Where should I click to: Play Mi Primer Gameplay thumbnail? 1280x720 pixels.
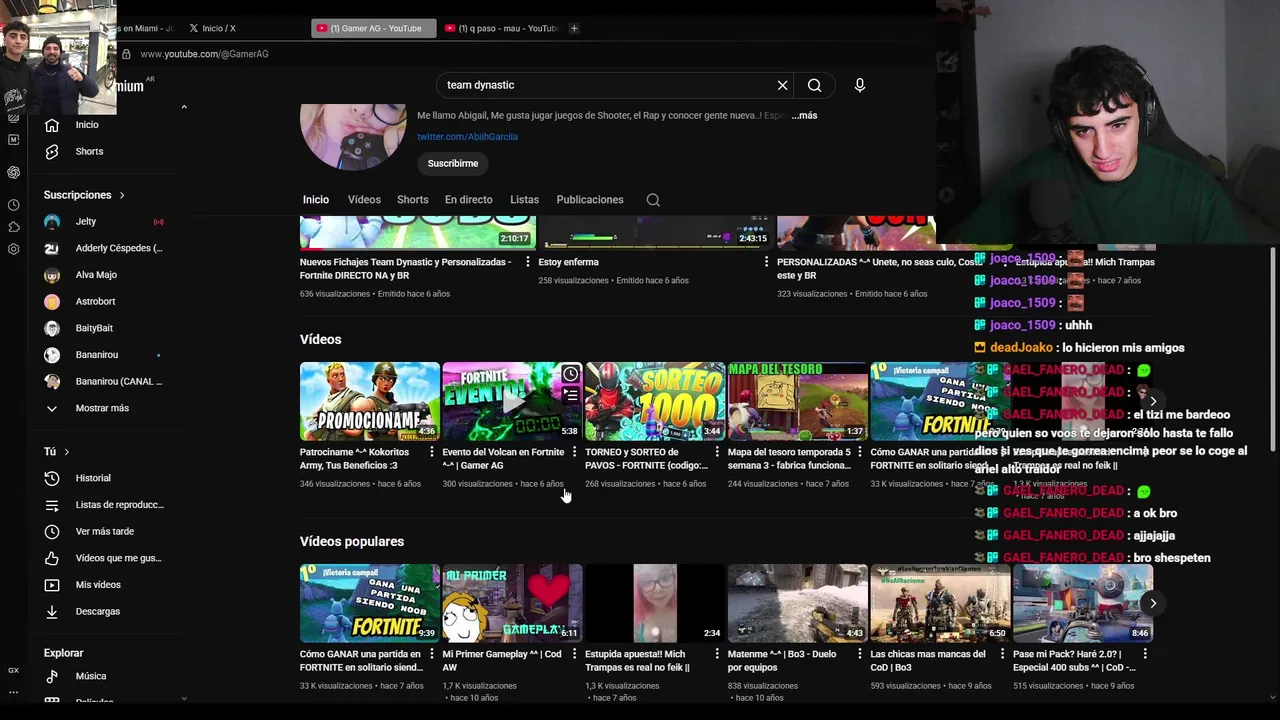coord(512,603)
